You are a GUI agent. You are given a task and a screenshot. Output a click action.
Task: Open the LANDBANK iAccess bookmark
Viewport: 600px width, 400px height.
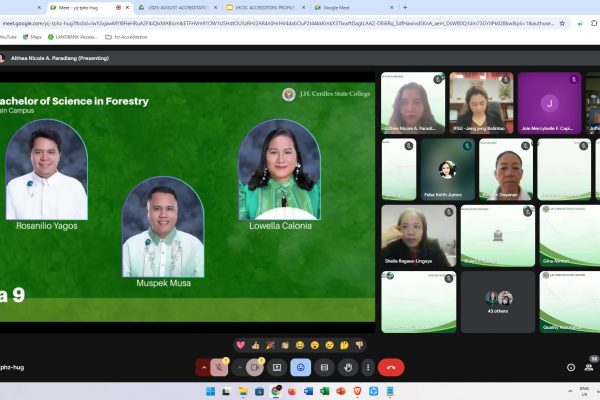72,37
